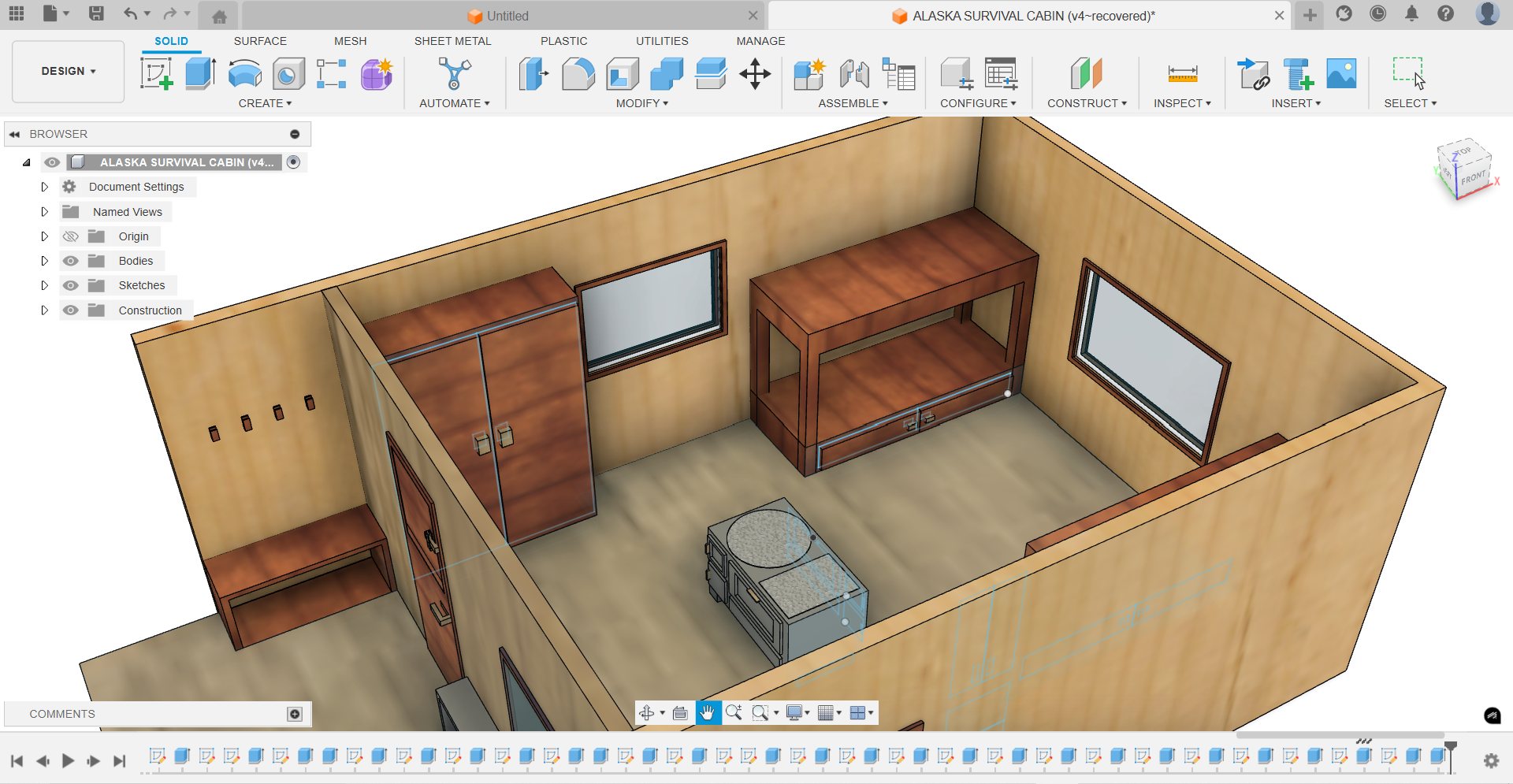Click the Insert Derive icon
The image size is (1513, 784).
coord(1253,74)
